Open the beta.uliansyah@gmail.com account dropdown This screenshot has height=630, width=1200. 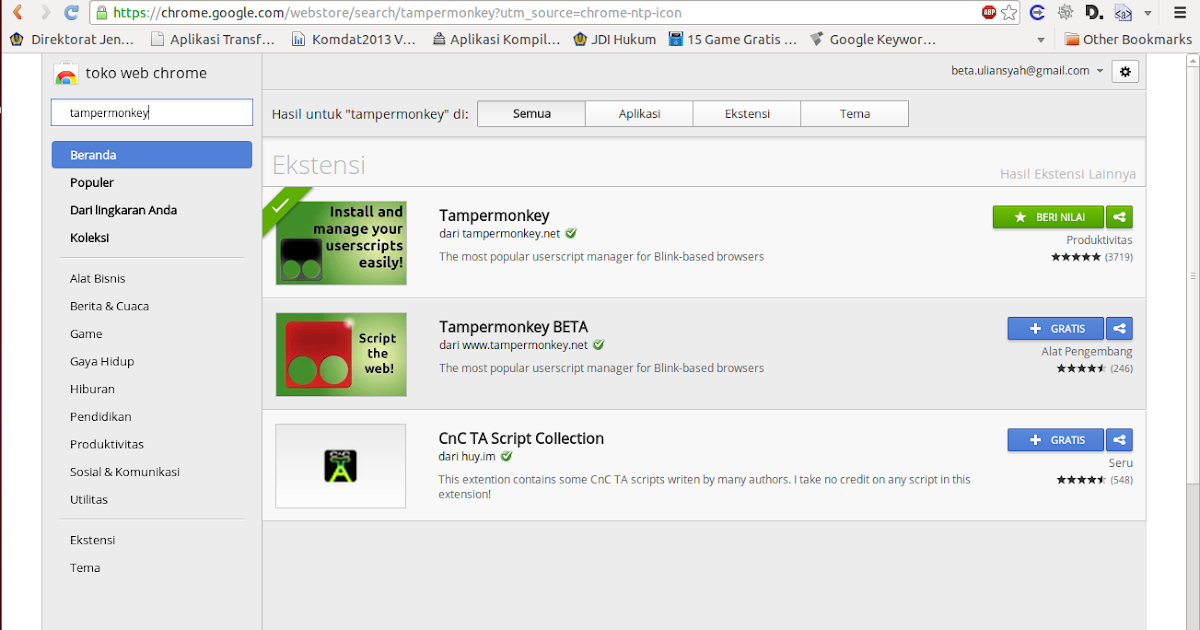coord(1027,71)
